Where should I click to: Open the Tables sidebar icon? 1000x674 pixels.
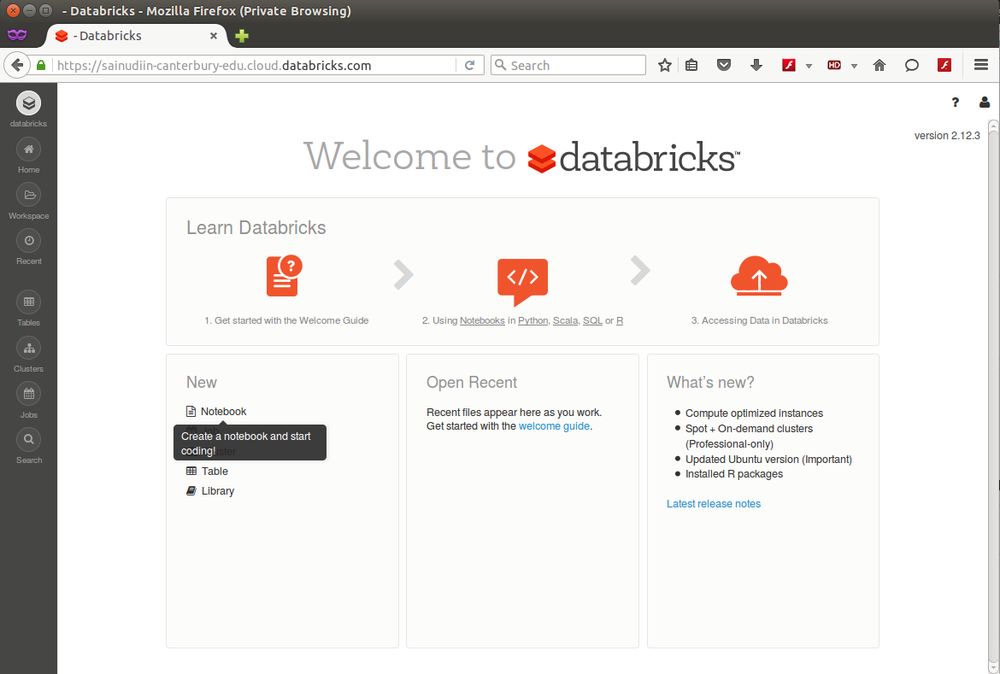pos(29,302)
